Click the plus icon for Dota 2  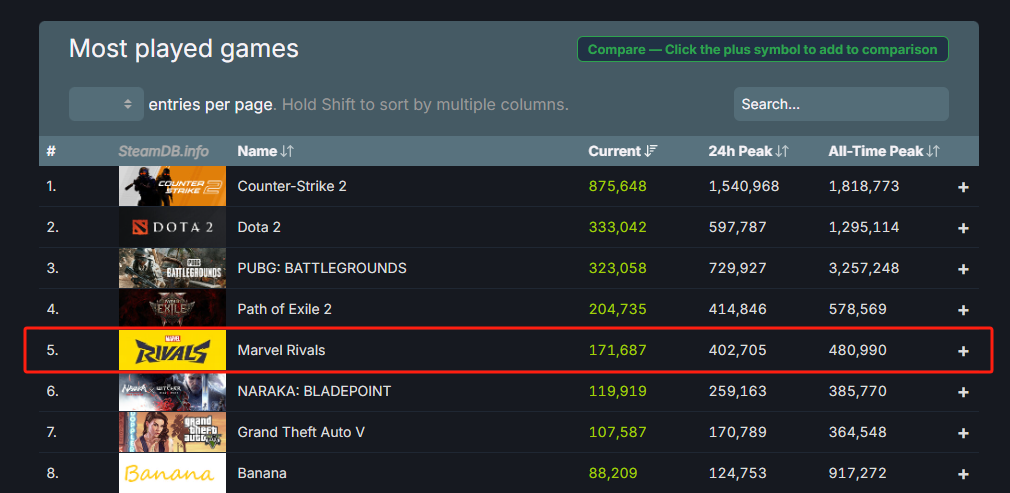[x=963, y=228]
